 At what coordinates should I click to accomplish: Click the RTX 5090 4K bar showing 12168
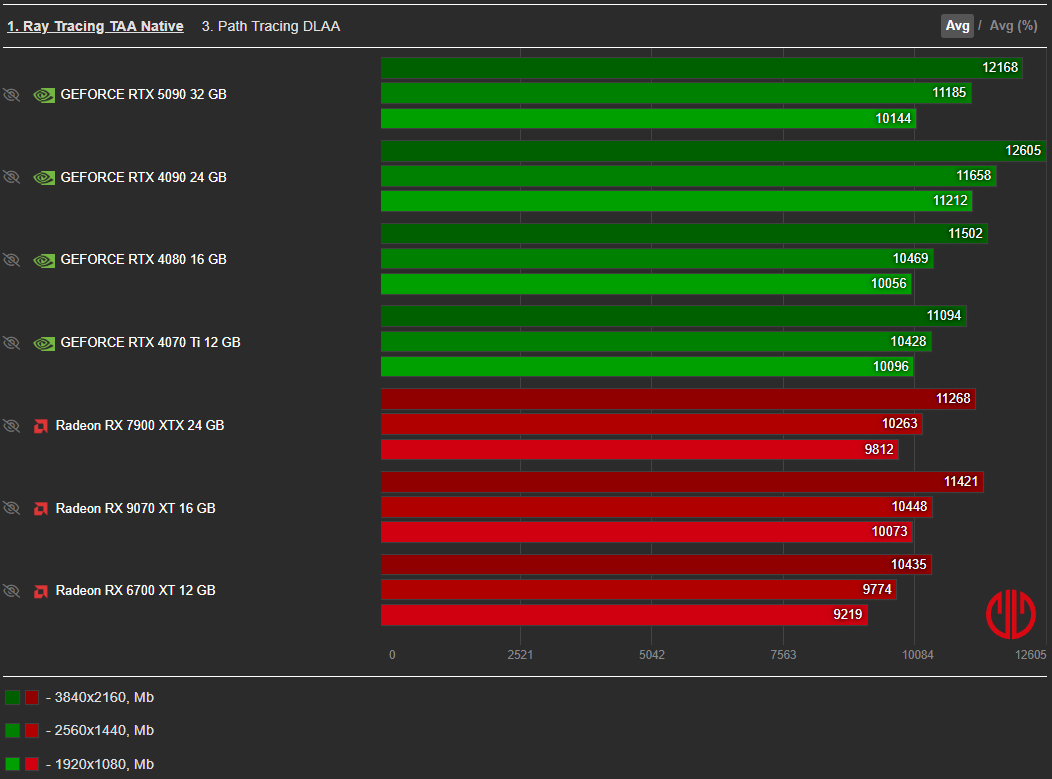click(702, 68)
